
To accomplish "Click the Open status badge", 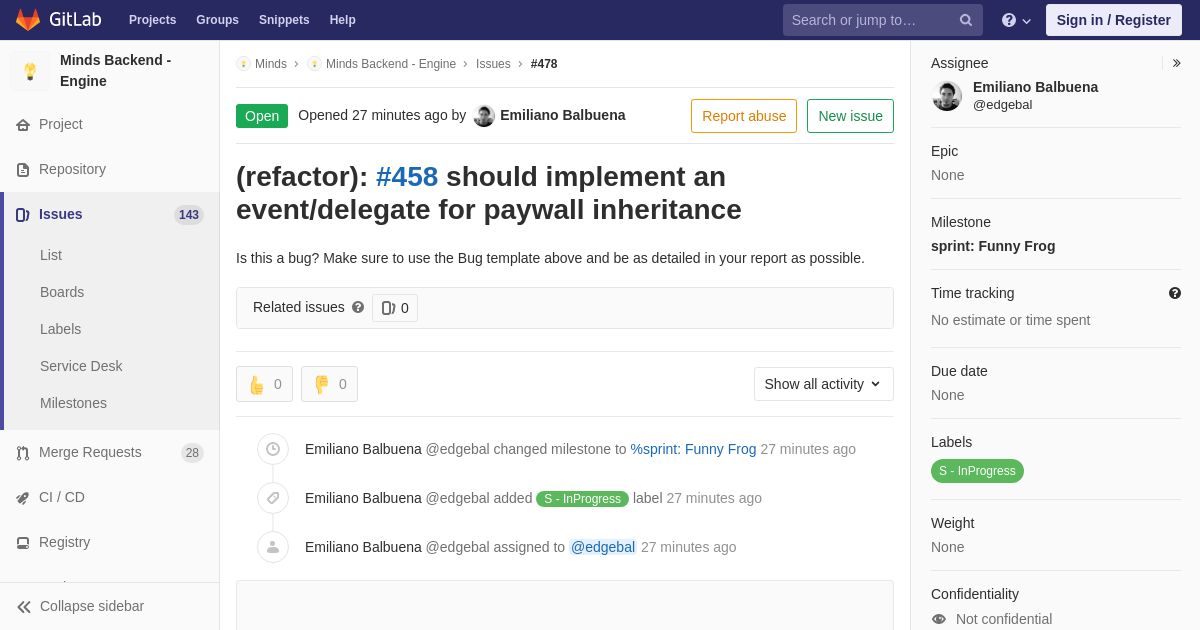I will point(262,116).
